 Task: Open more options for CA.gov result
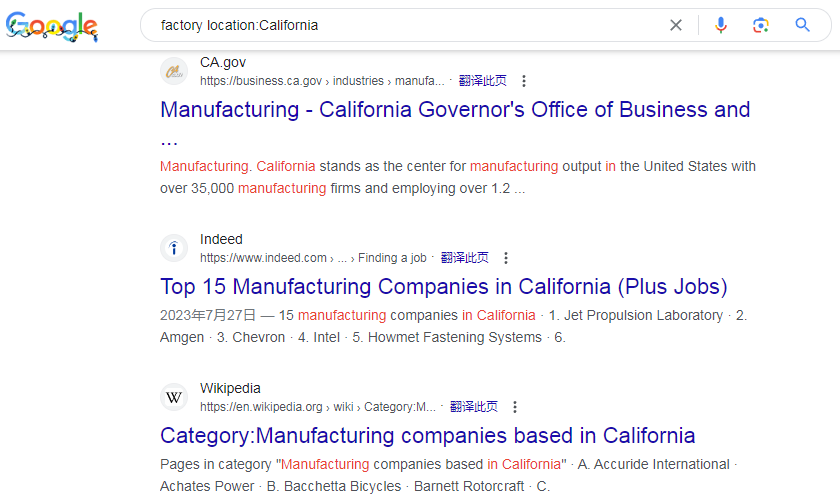point(523,81)
